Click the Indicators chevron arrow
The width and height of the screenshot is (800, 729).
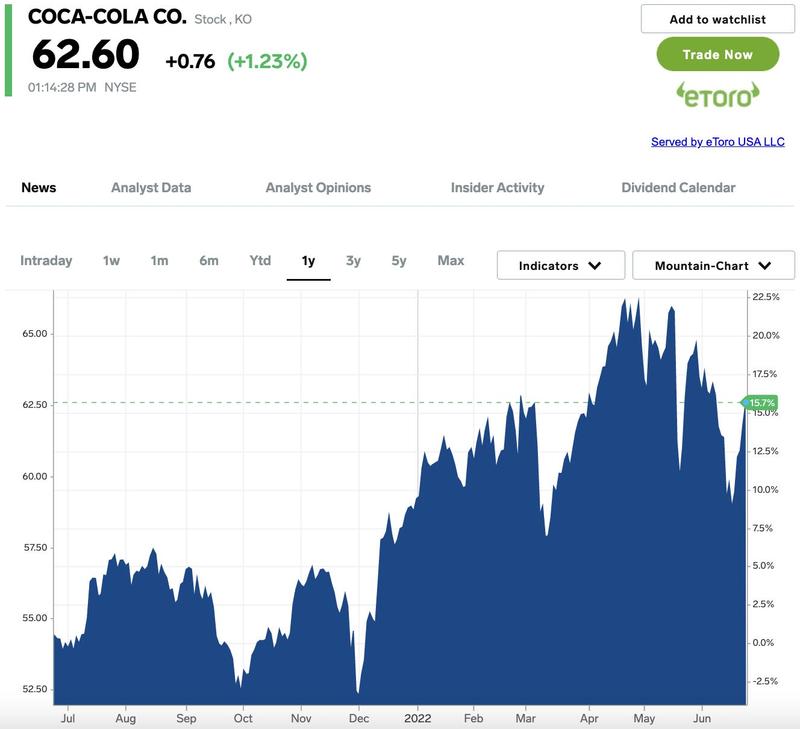(595, 266)
